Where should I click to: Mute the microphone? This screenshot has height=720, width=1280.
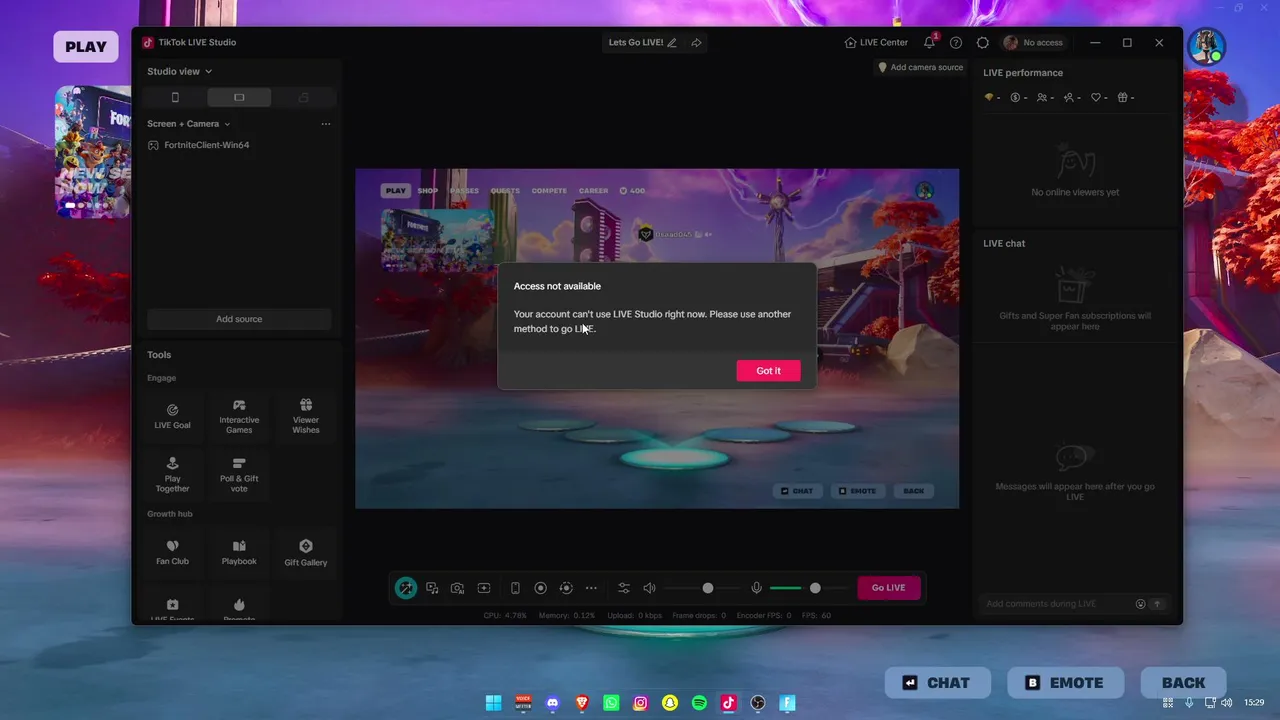pos(756,588)
